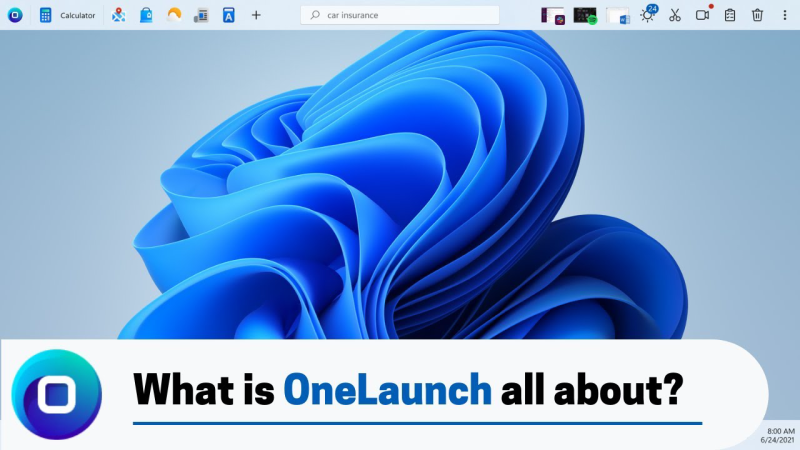Image resolution: width=800 pixels, height=450 pixels.
Task: Click the blue OneLaunch word in banner
Action: [x=387, y=389]
